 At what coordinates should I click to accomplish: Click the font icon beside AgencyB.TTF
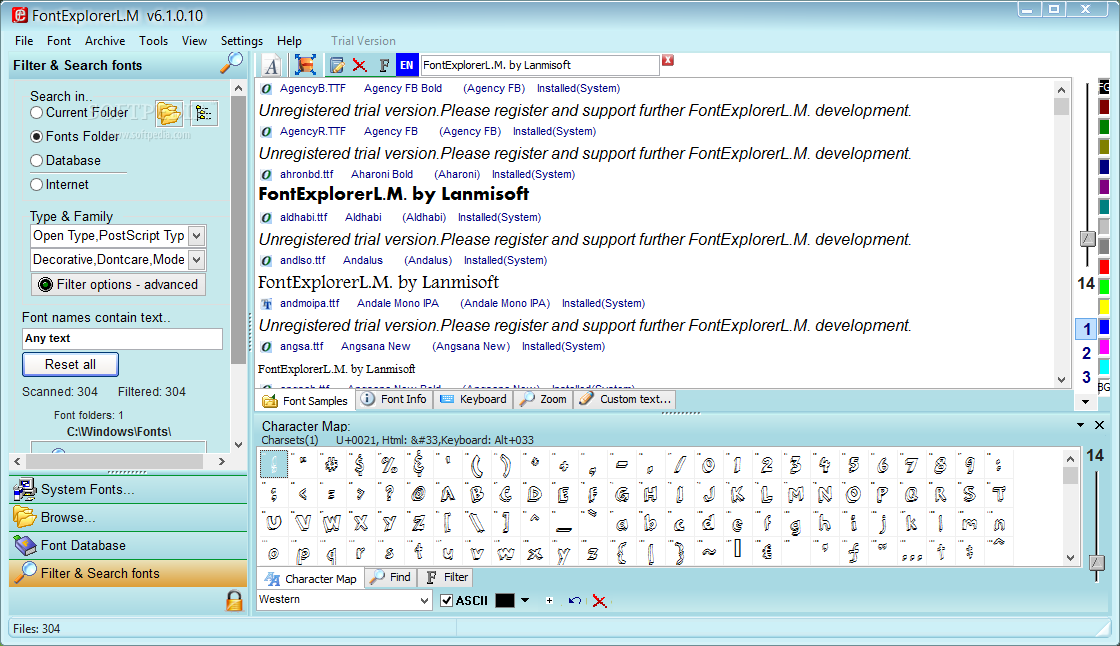[x=266, y=89]
